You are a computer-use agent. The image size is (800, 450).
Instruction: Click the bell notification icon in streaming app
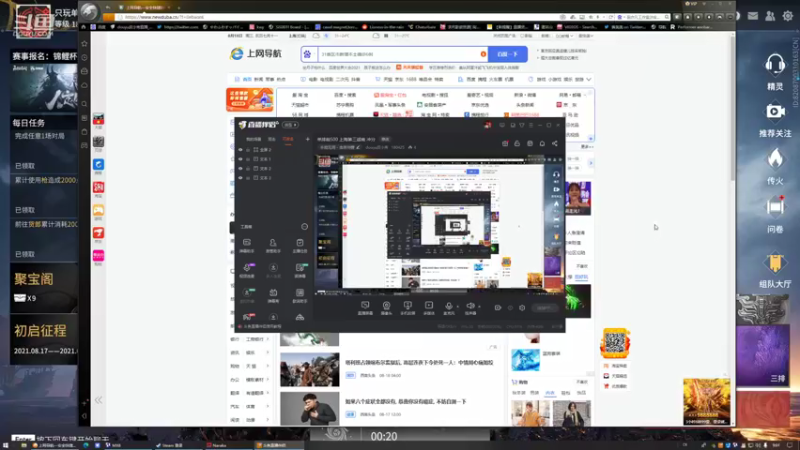pos(542,144)
